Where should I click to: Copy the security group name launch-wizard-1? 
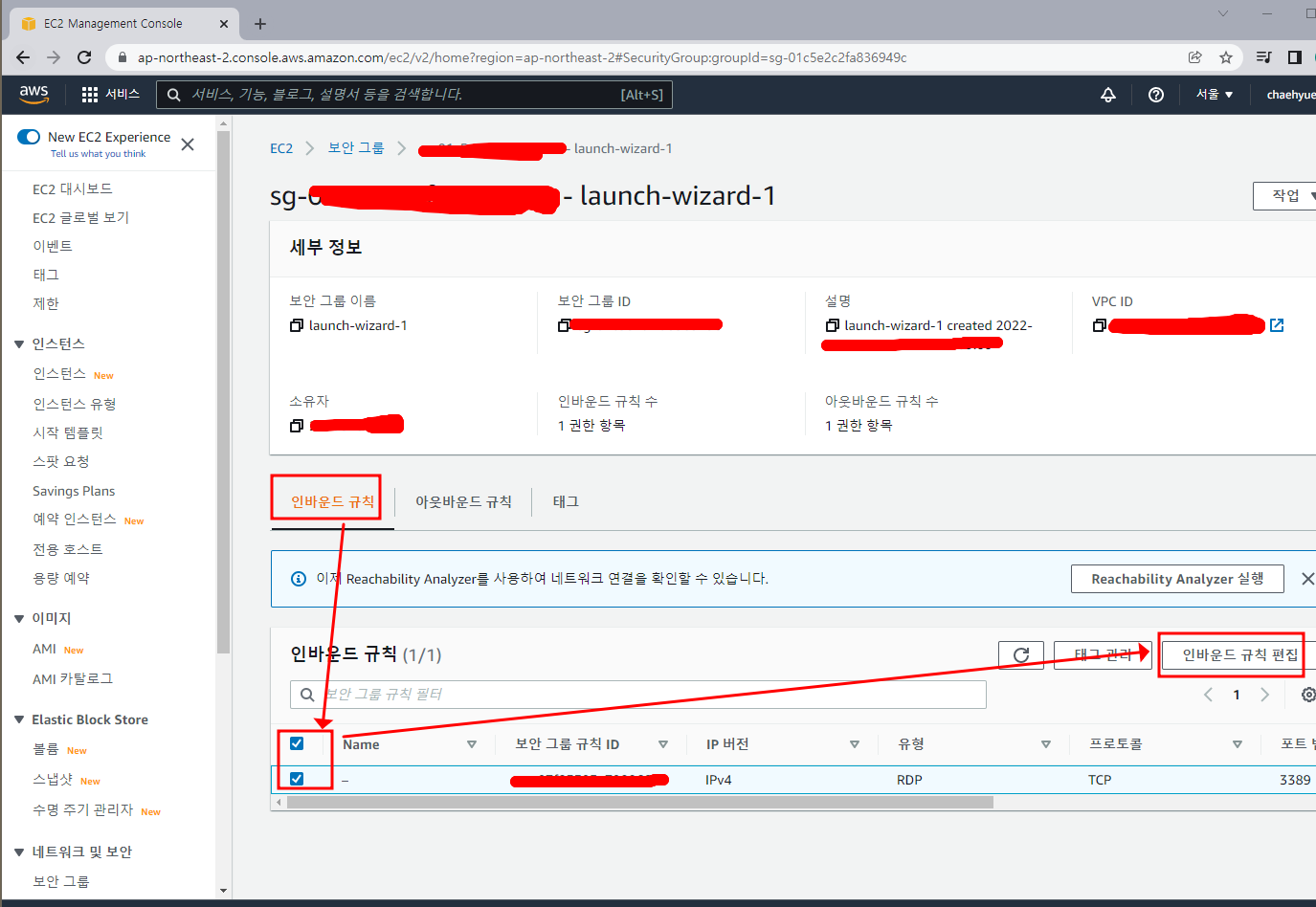click(296, 325)
